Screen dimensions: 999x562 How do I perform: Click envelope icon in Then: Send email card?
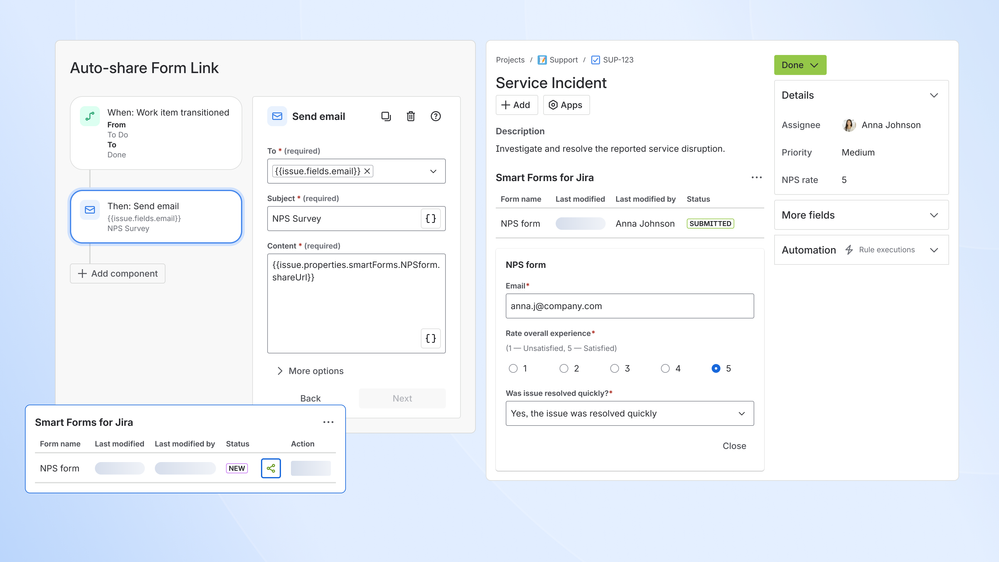click(x=90, y=210)
